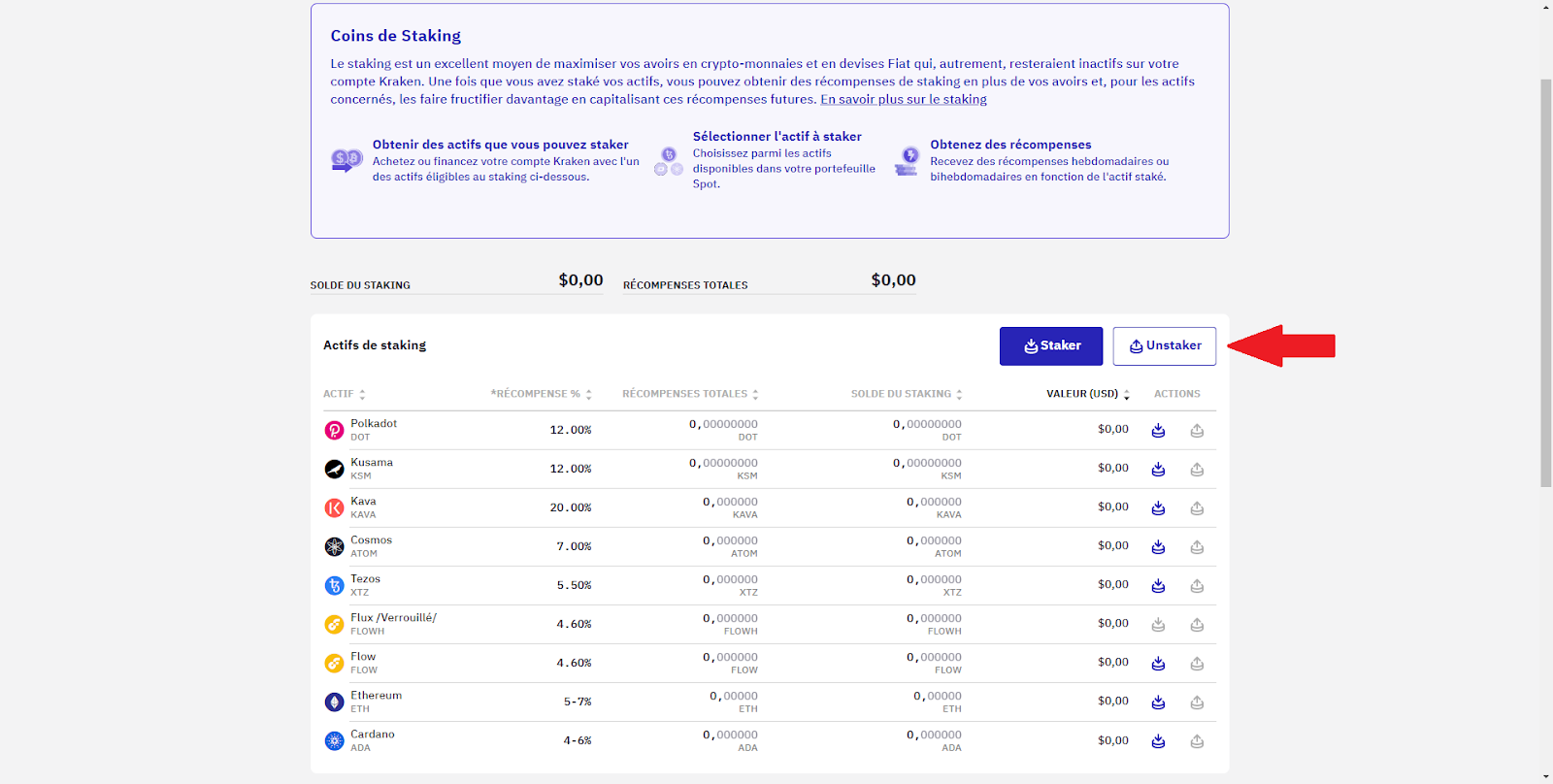1553x784 pixels.
Task: Click the Flow asset name
Action: click(x=363, y=656)
